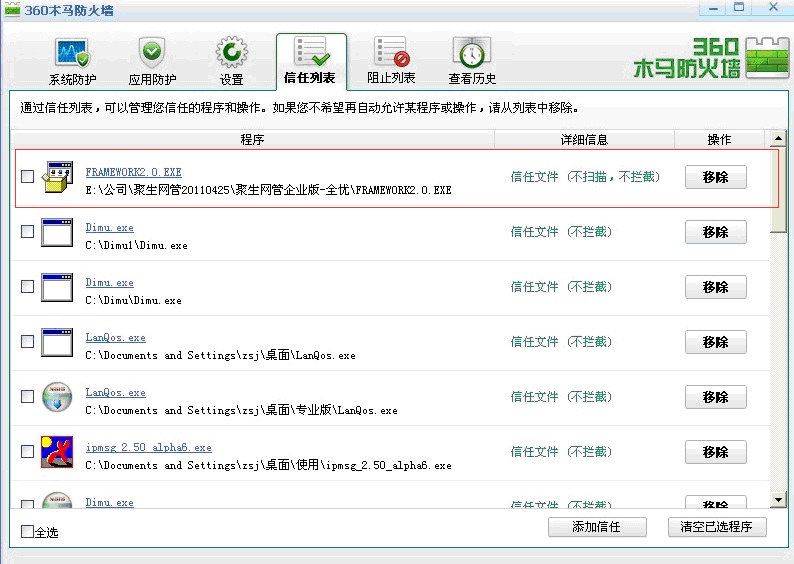Image resolution: width=794 pixels, height=564 pixels.
Task: Click path text ending 桌面\LanQos.exe
Action: [221, 355]
